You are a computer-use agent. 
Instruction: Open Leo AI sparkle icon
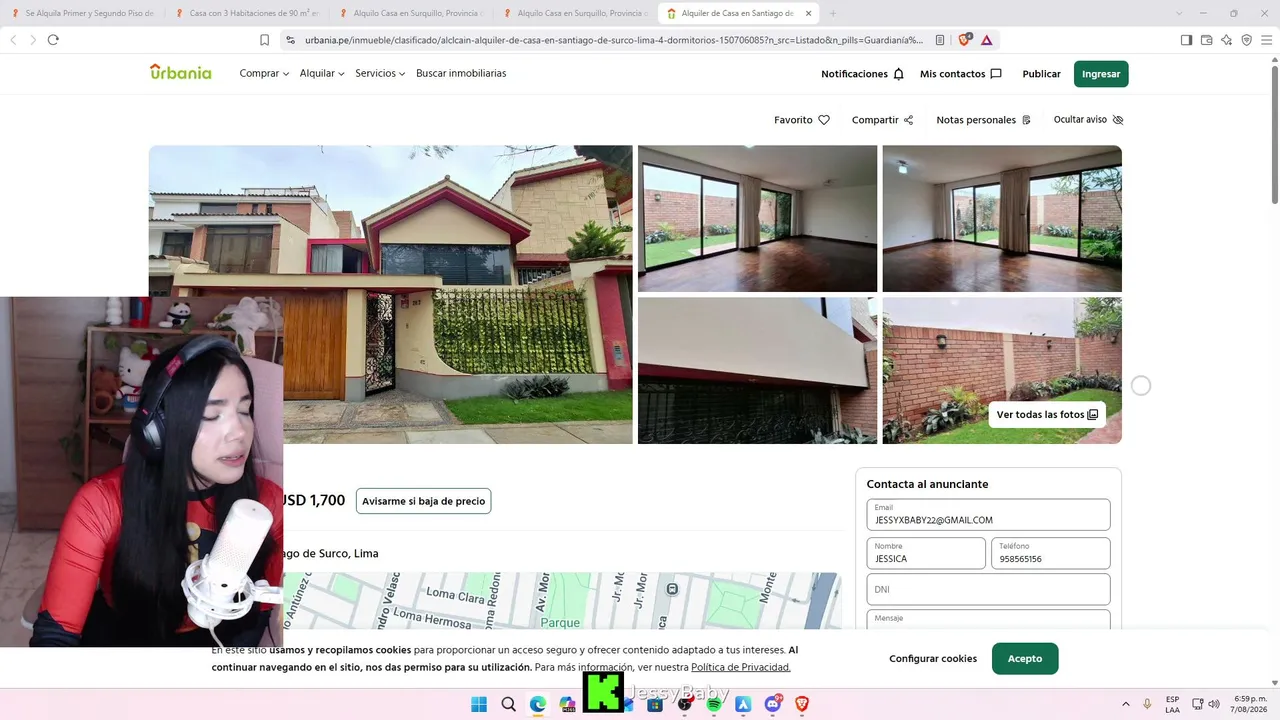point(1226,40)
